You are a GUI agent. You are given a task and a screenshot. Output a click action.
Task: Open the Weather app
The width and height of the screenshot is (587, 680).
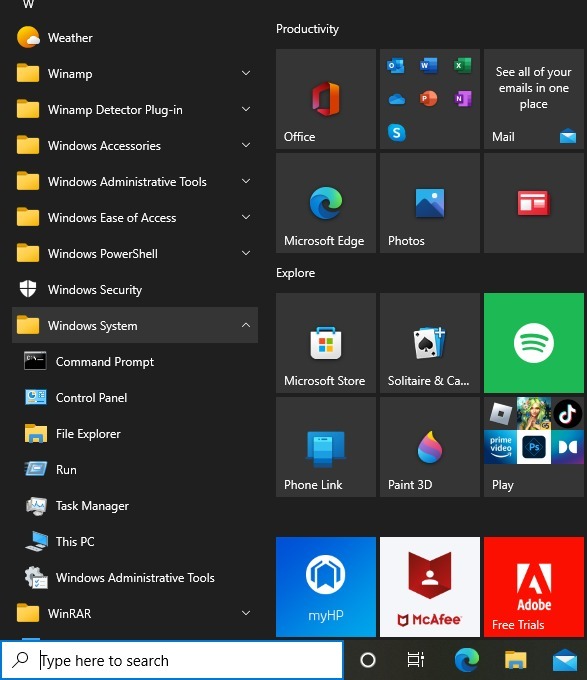pyautogui.click(x=134, y=38)
